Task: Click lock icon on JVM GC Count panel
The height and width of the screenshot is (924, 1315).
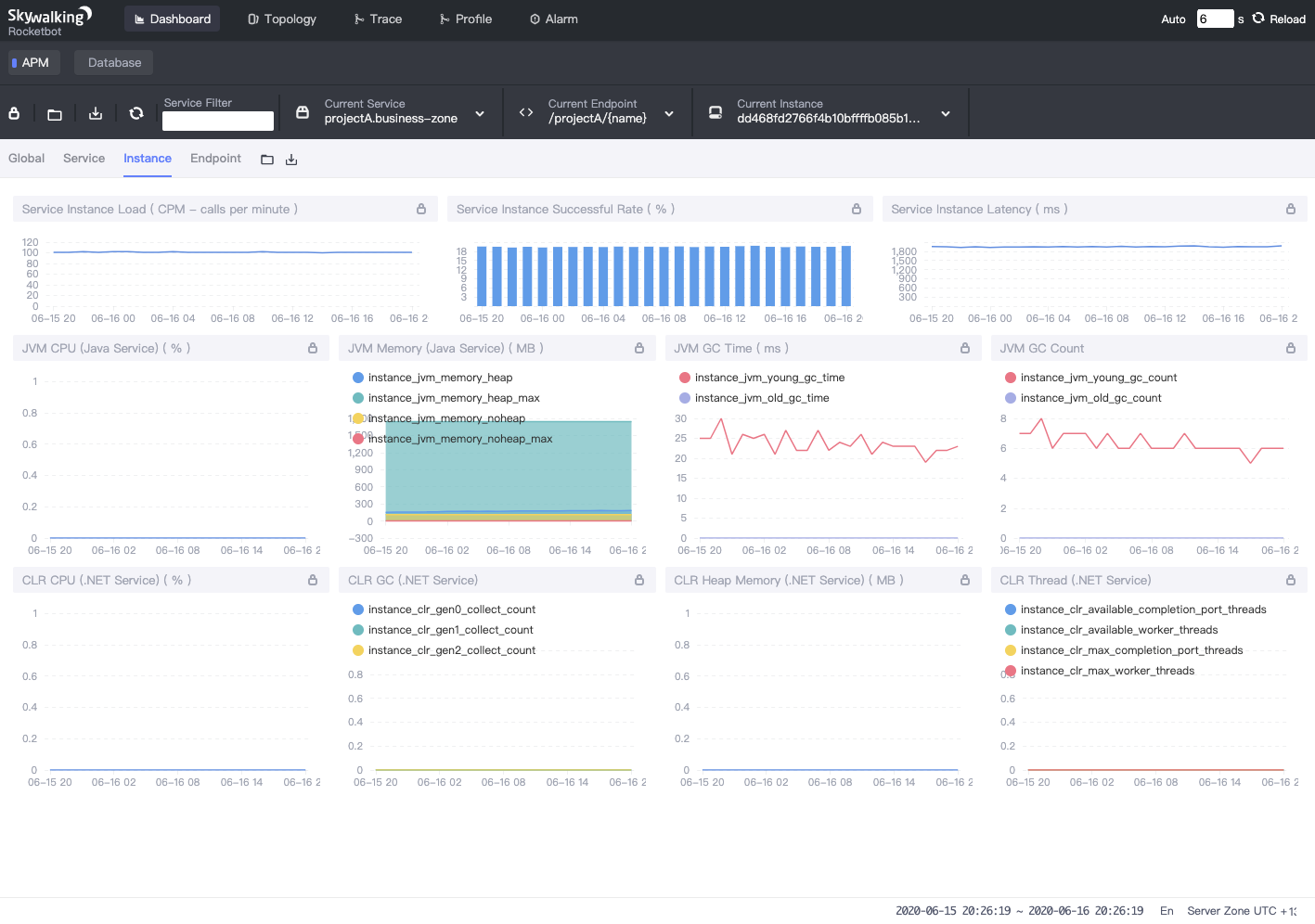Action: (x=1291, y=348)
